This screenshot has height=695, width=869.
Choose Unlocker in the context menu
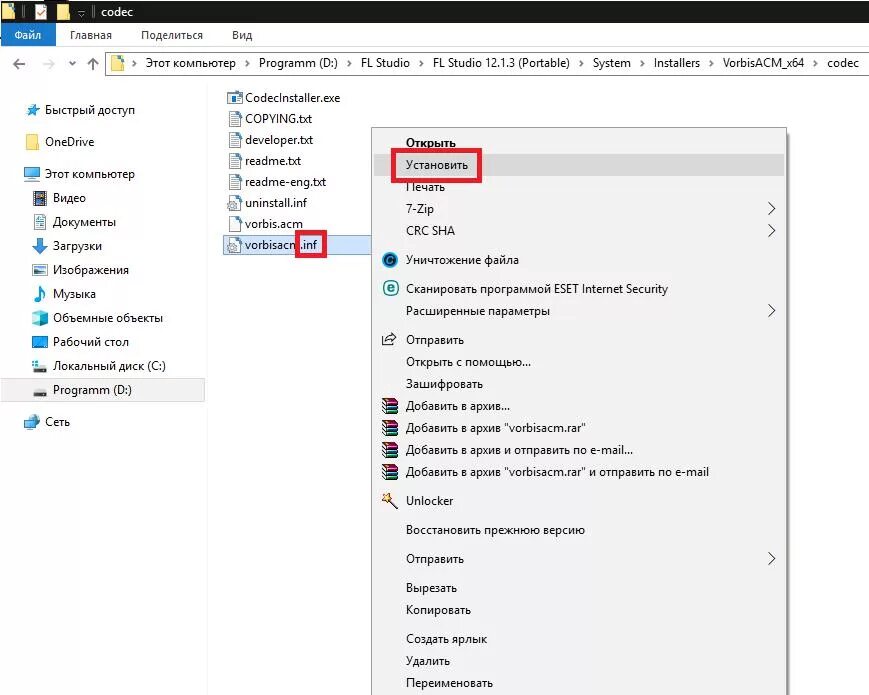click(579, 501)
